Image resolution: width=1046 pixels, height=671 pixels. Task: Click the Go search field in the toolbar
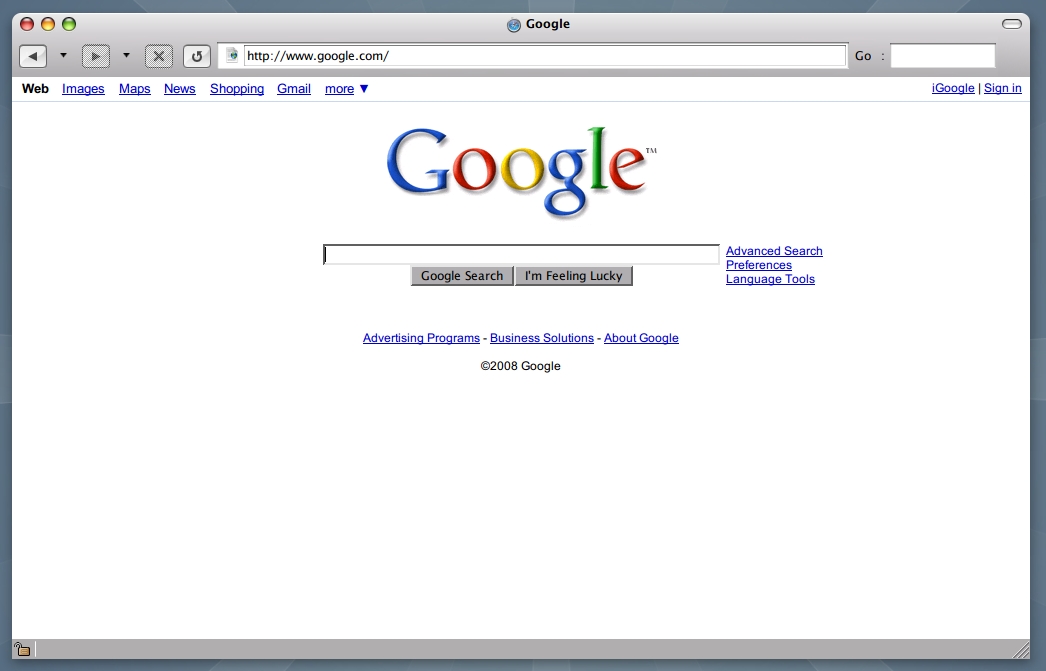[x=943, y=55]
